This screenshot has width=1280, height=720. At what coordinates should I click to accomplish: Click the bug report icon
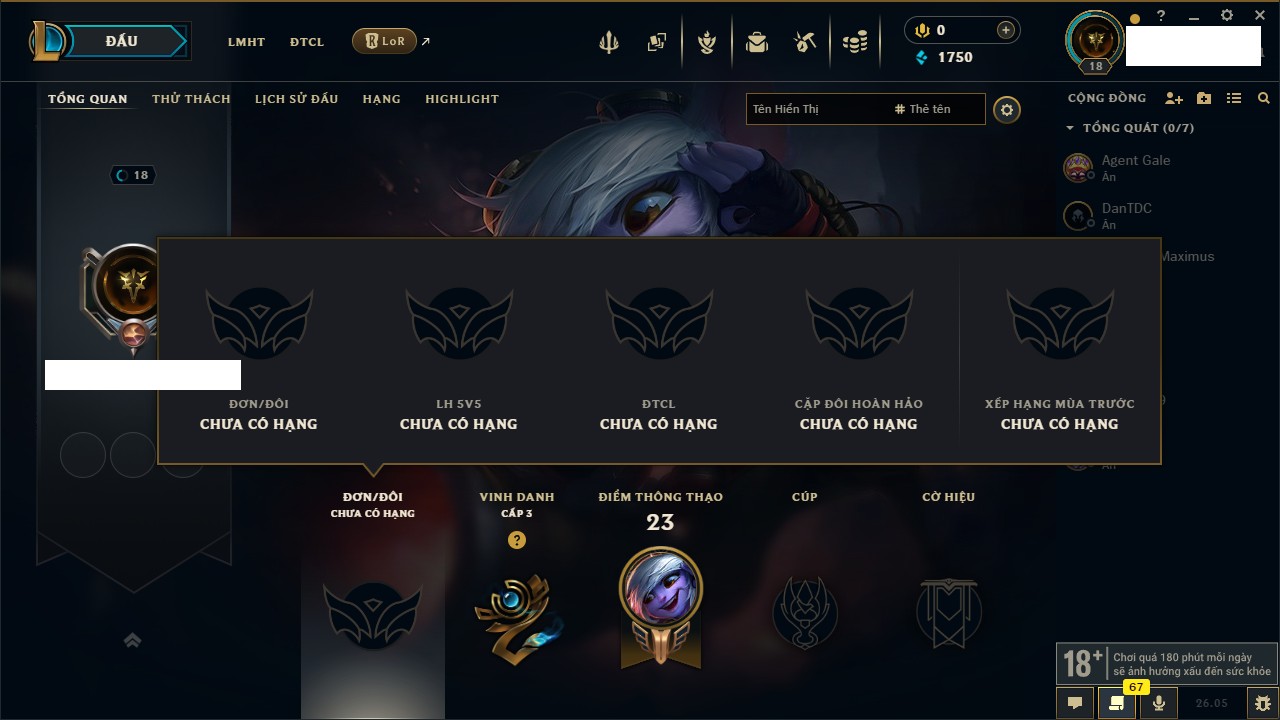point(1262,703)
